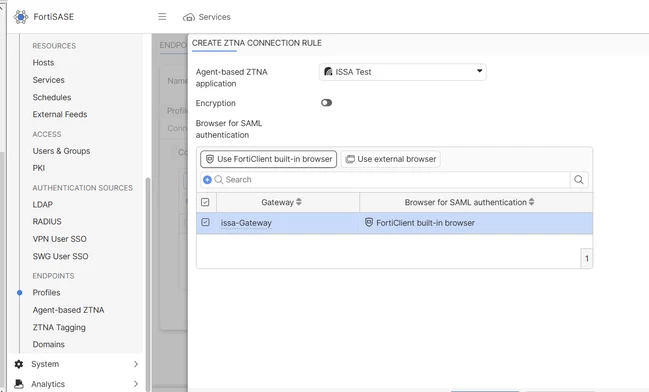Click the blue plus add icon in search bar
This screenshot has height=392, width=649.
pyautogui.click(x=207, y=180)
